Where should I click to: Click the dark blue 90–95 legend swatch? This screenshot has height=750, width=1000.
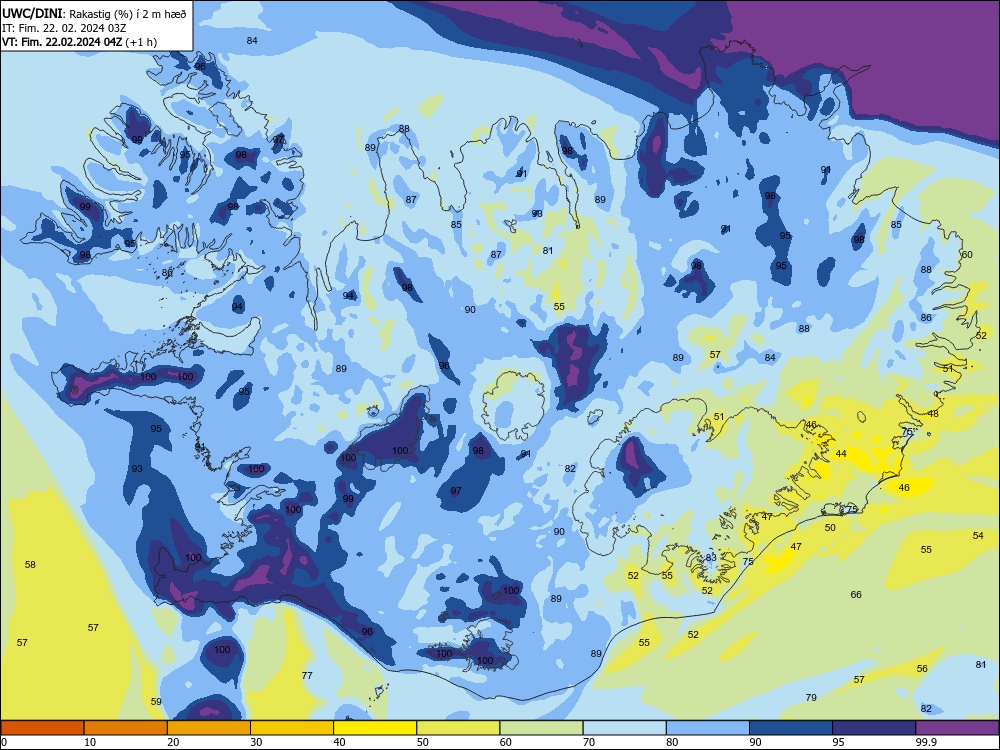pos(791,728)
